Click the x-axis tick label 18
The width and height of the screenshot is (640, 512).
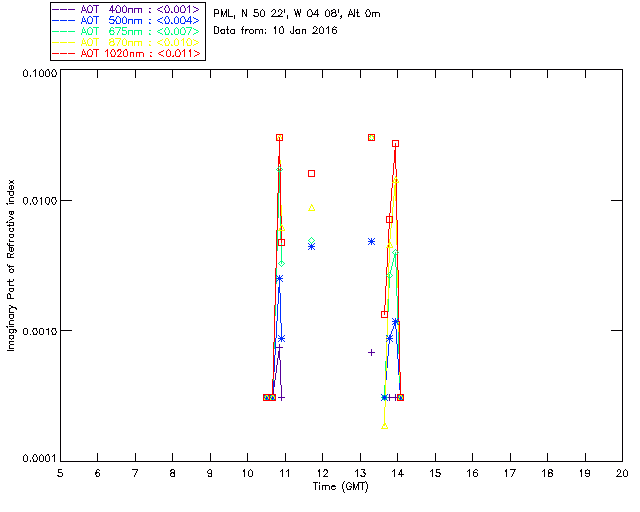[547, 473]
